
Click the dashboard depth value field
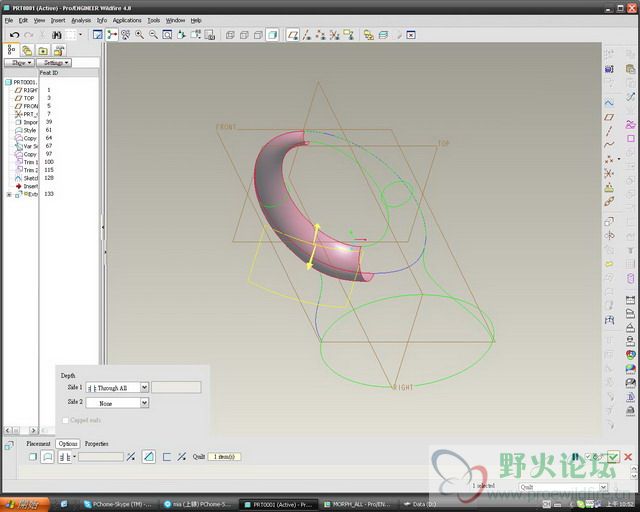[x=101, y=456]
